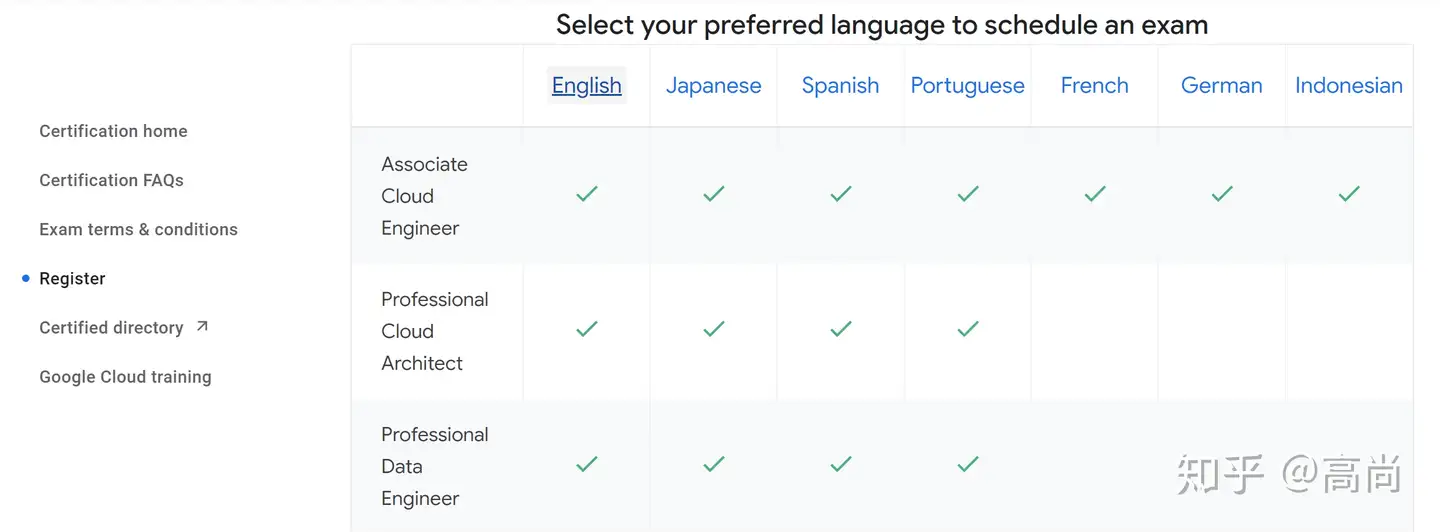This screenshot has height=532, width=1440.
Task: Open Certification home in the sidebar
Action: coord(113,131)
